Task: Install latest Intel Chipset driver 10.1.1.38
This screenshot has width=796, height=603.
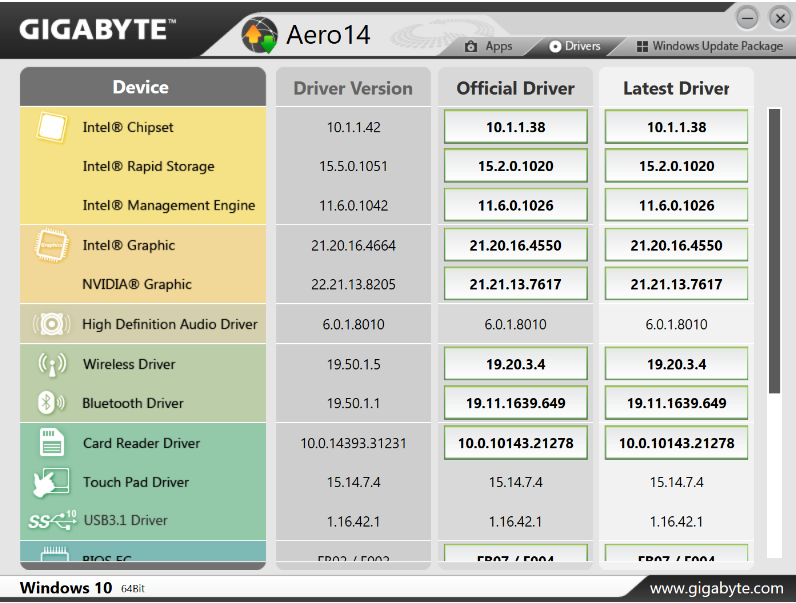Action: click(x=676, y=127)
